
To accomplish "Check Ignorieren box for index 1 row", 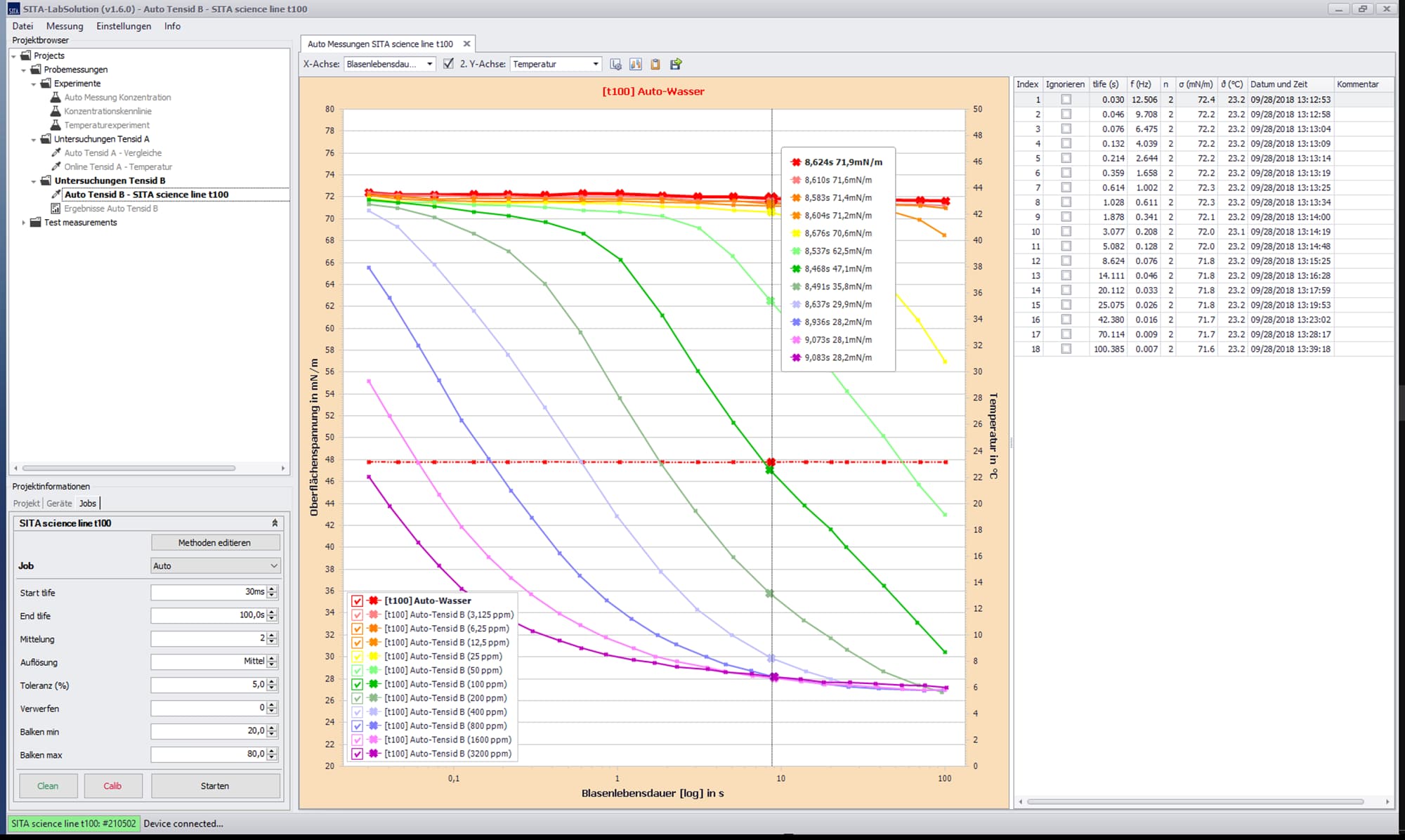I will 1066,100.
